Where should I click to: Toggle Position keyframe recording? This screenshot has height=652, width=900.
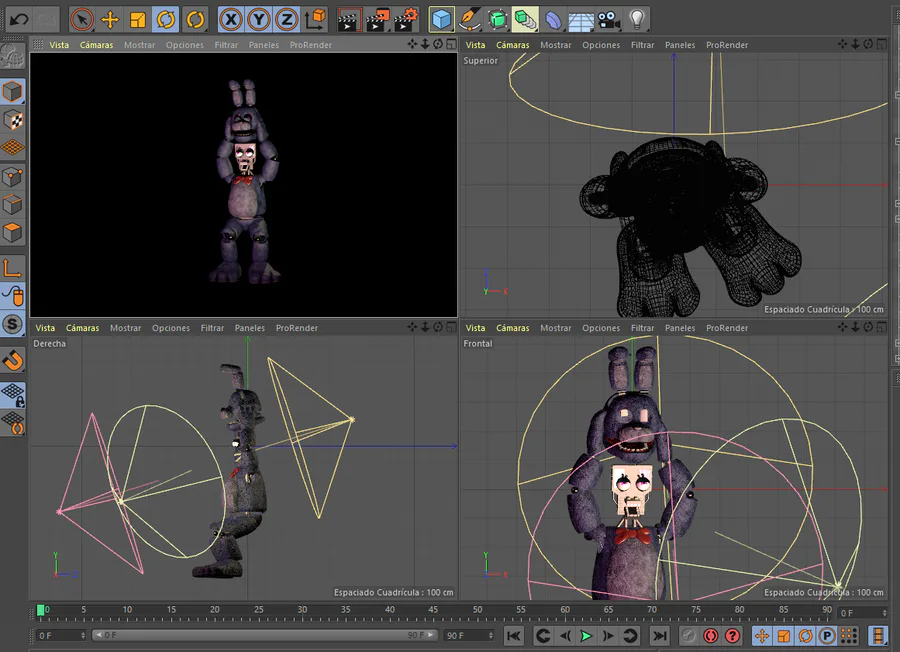(762, 635)
